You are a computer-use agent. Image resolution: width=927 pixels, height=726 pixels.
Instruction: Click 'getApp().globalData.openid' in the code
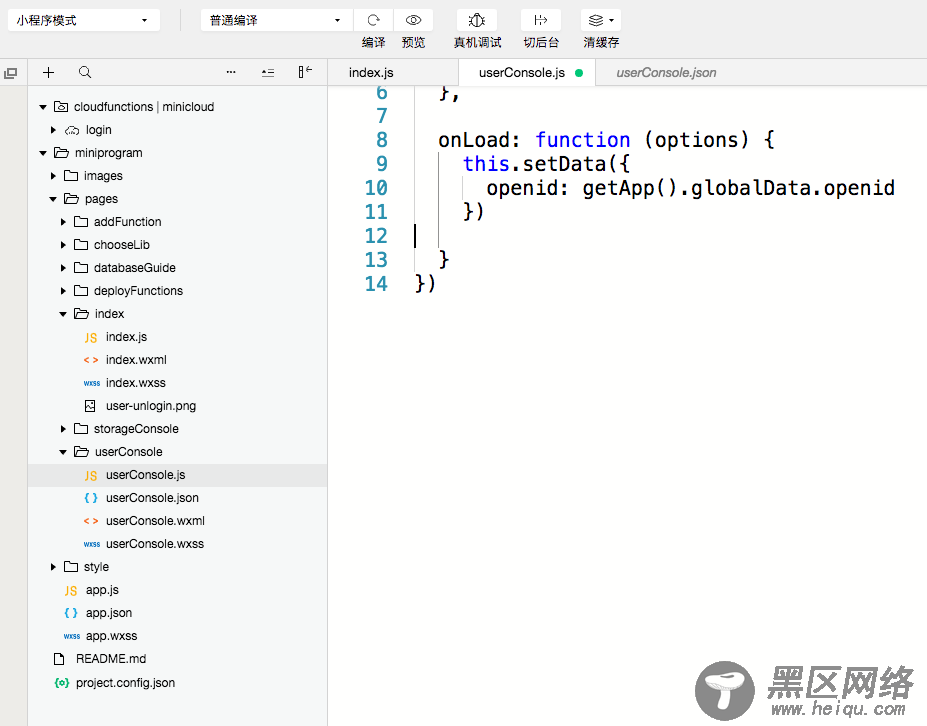pos(738,188)
